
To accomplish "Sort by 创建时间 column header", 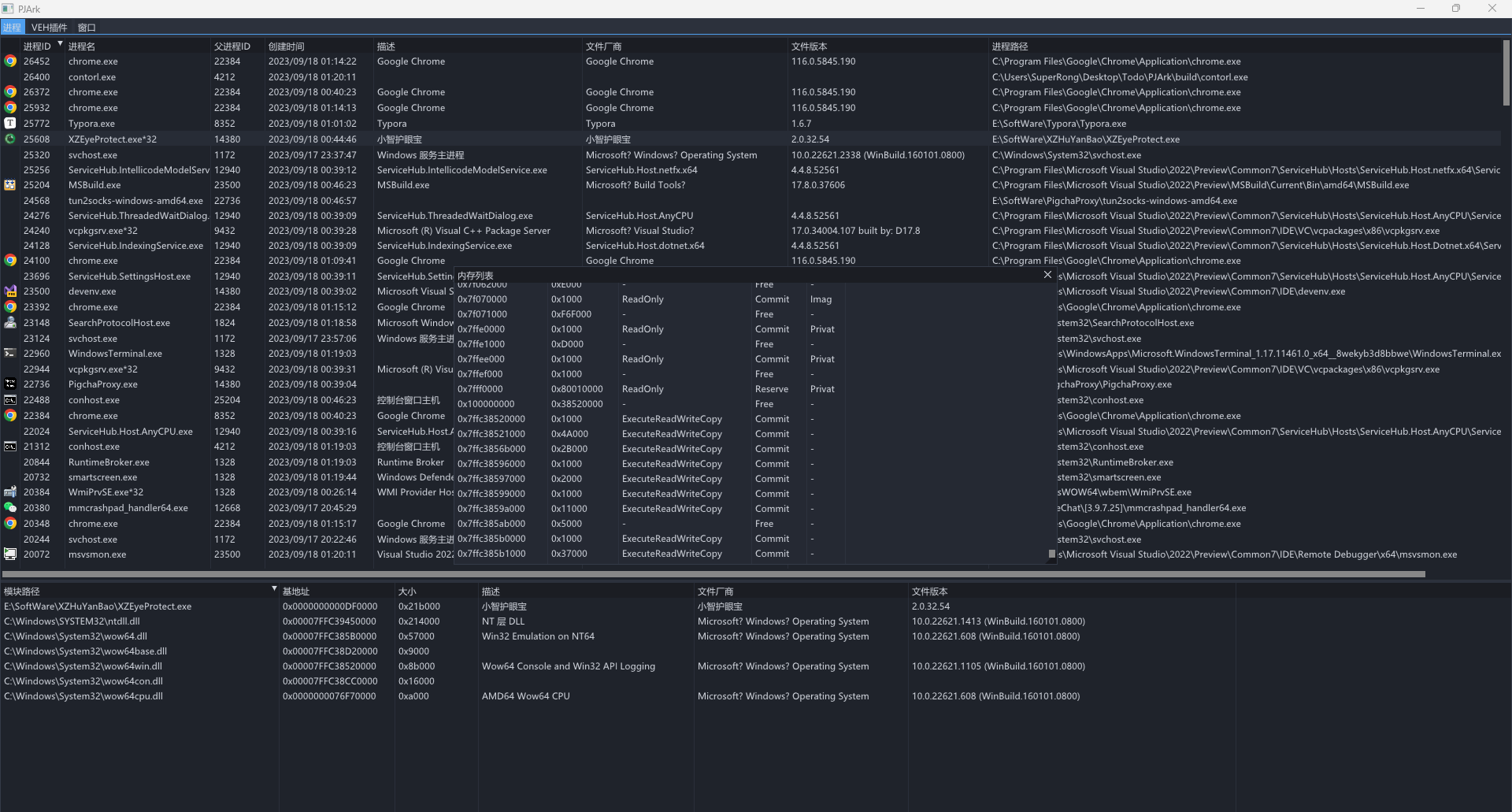I will (320, 46).
